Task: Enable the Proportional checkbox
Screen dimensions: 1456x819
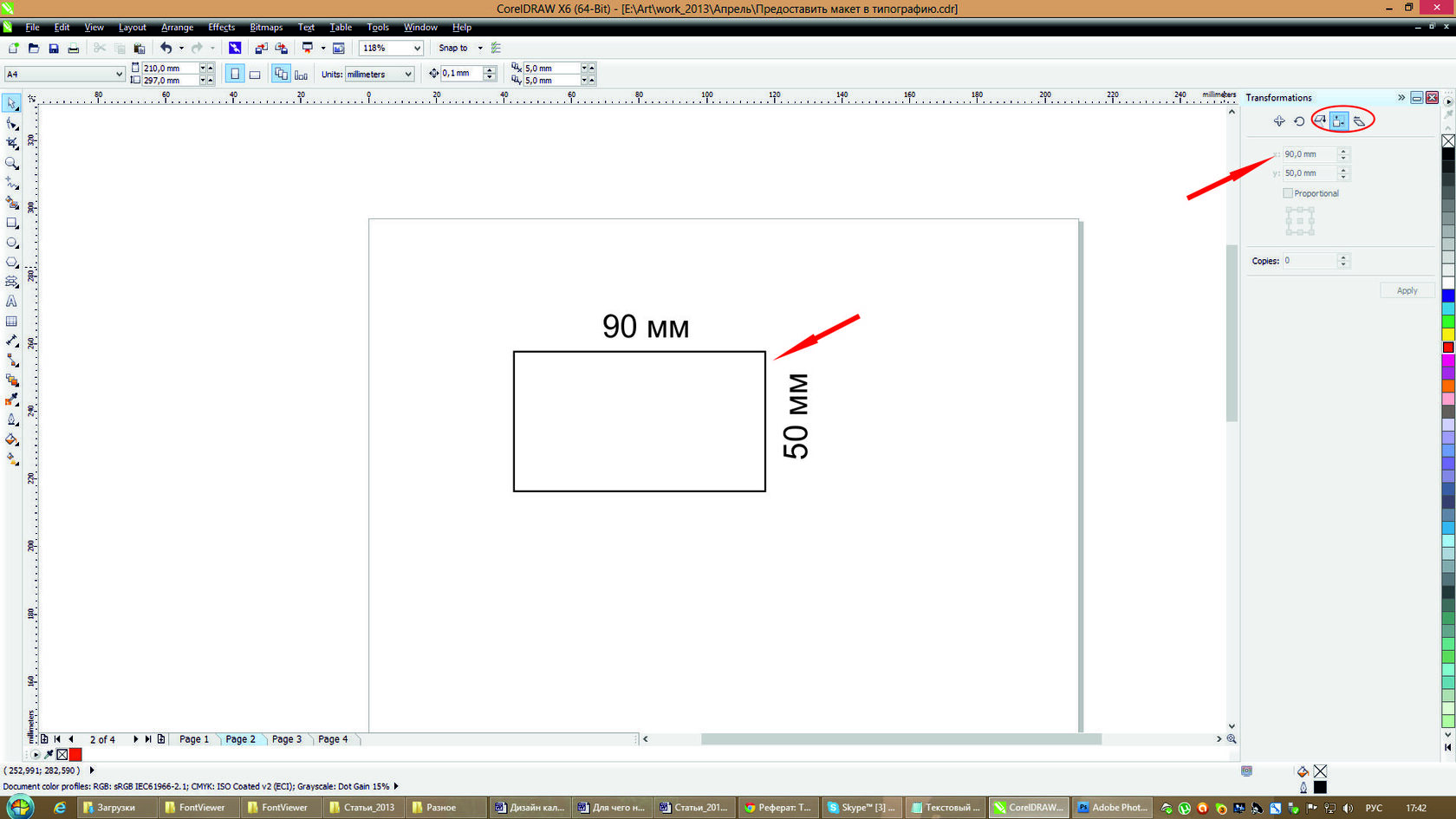Action: click(1288, 193)
